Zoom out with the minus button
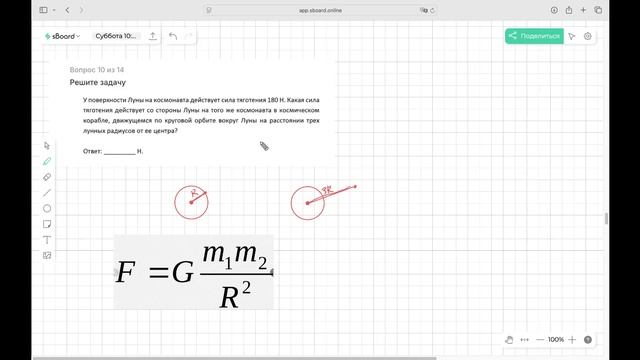 (x=540, y=340)
